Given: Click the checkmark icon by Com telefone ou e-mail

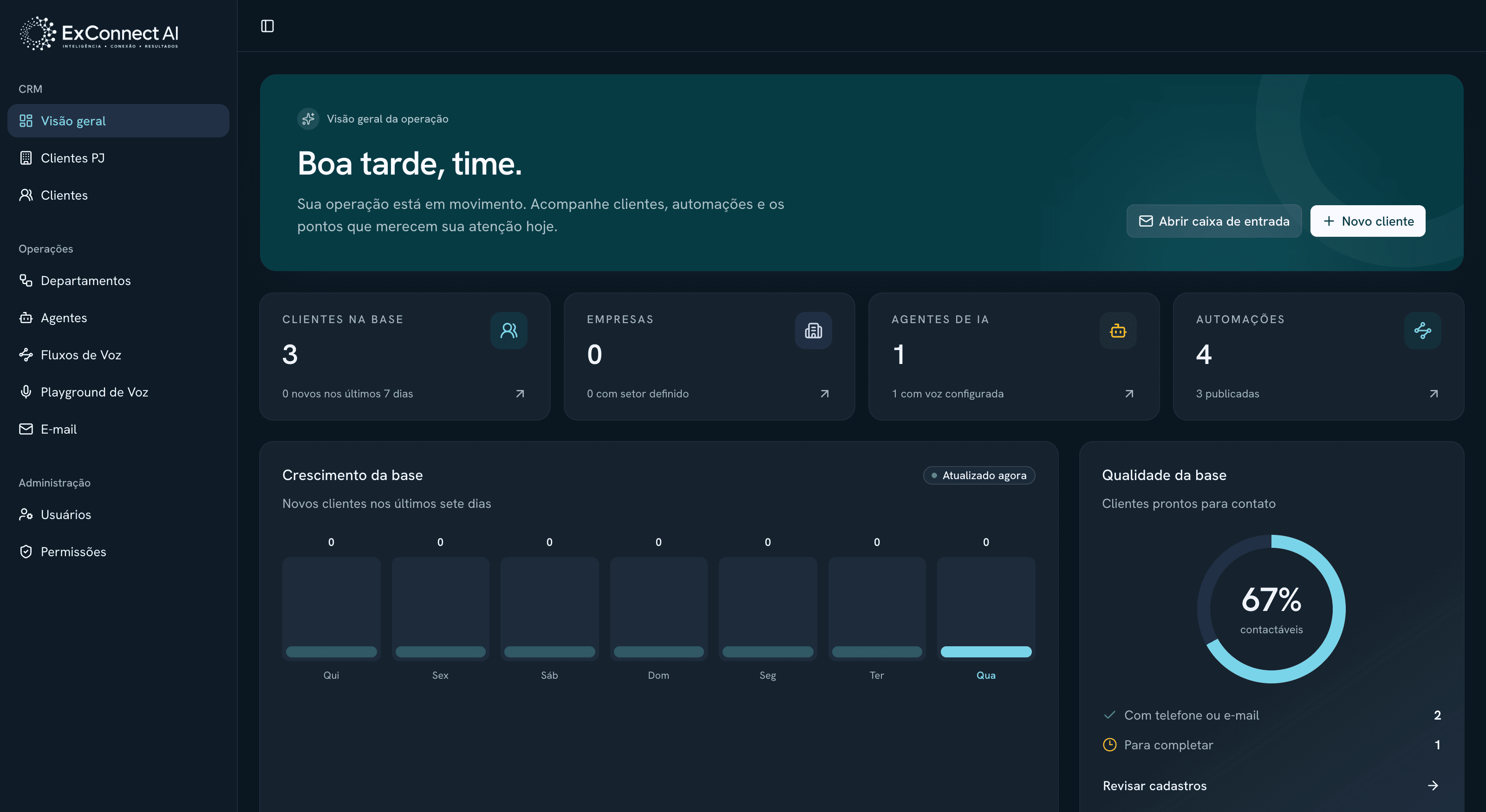Looking at the screenshot, I should coord(1109,715).
